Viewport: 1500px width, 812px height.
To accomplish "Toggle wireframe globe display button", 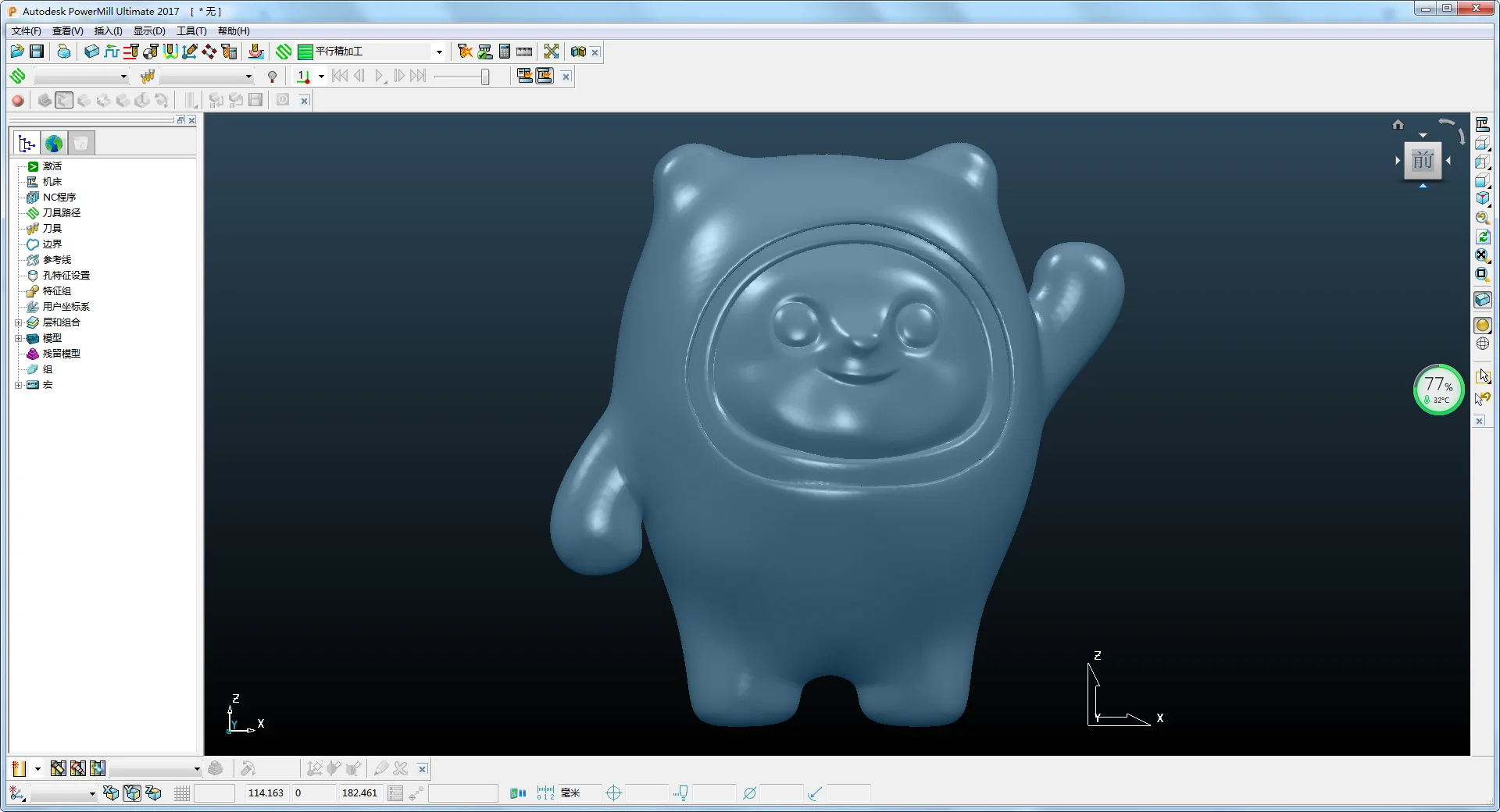I will 1482,344.
